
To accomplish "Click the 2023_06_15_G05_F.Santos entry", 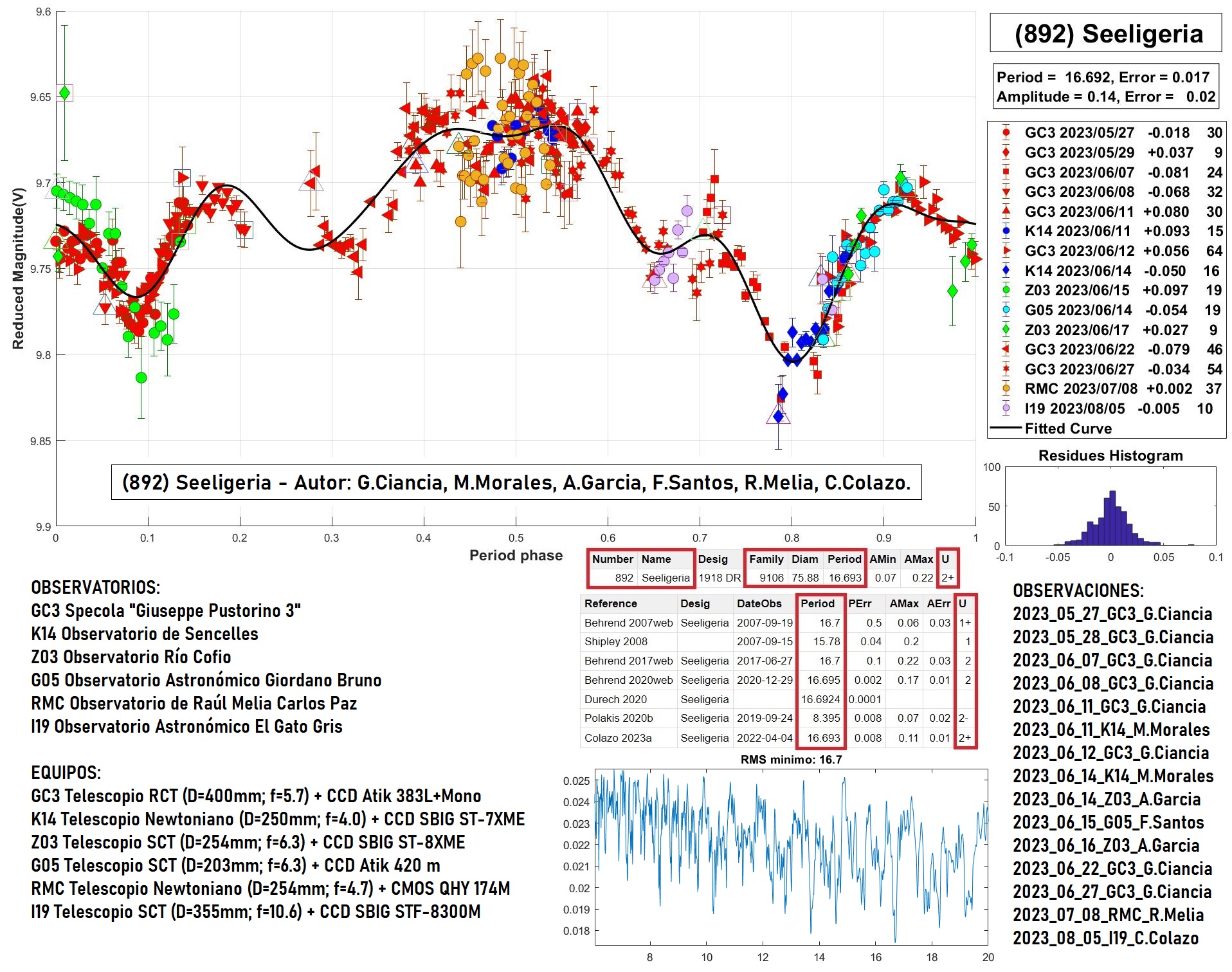I will (1109, 822).
